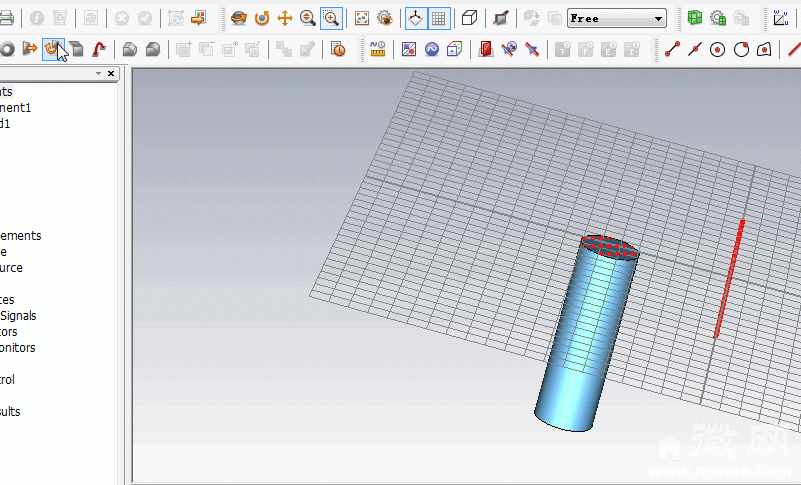The width and height of the screenshot is (801, 485).
Task: Select the Pick edge midpoint tool
Action: coord(695,50)
